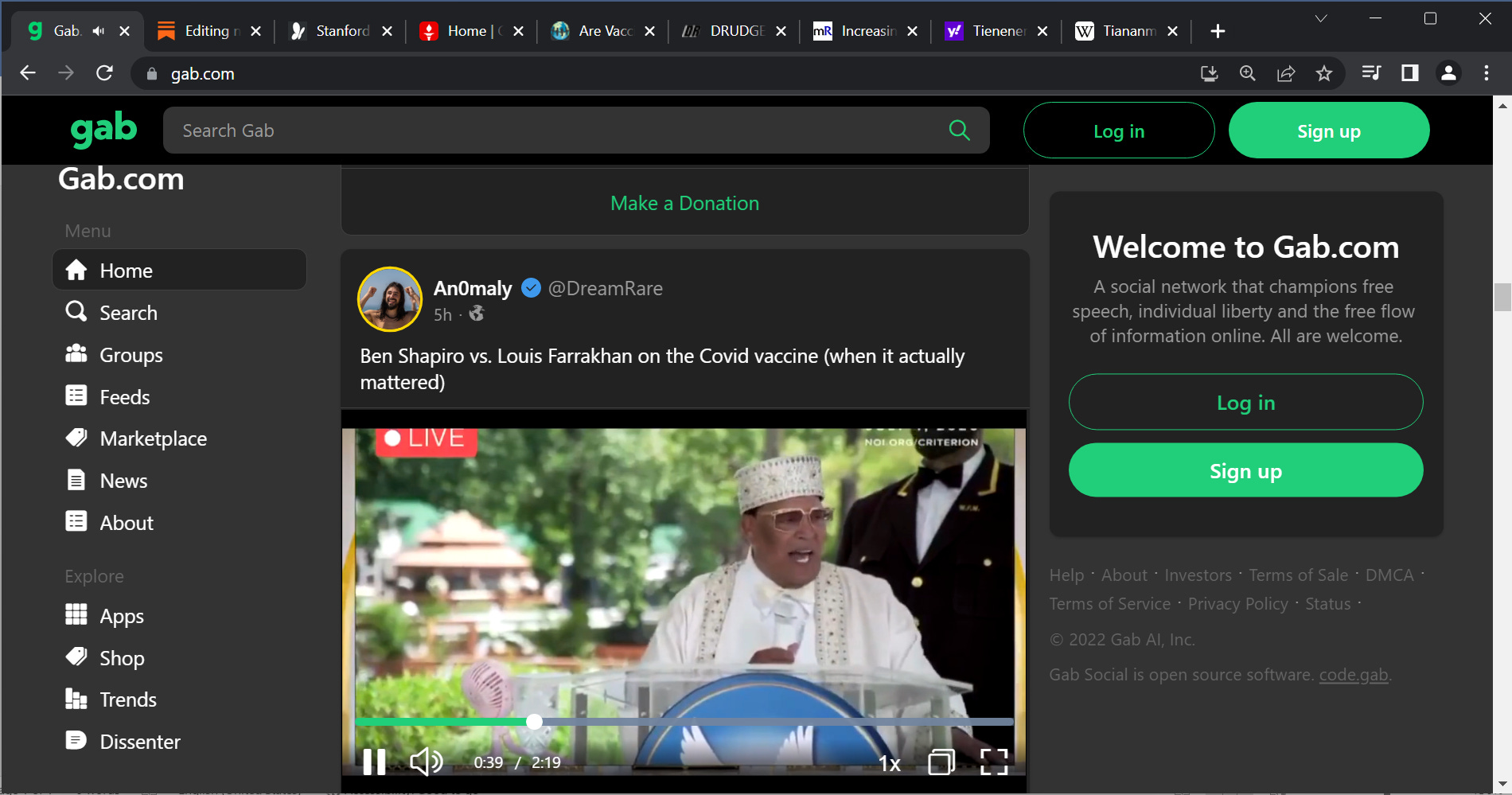Click the address bar gab.com

[202, 74]
